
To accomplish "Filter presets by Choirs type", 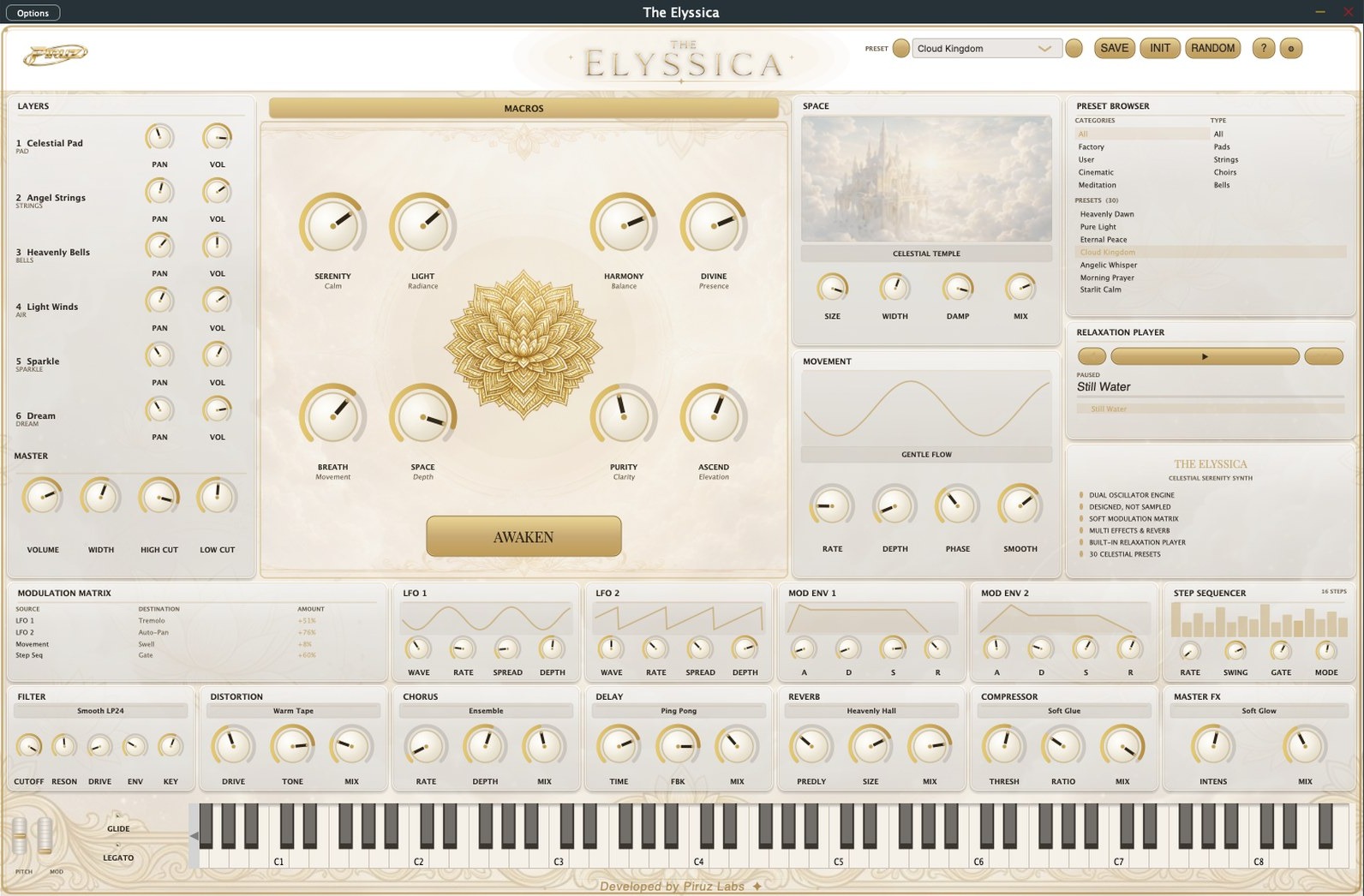I will point(1225,172).
